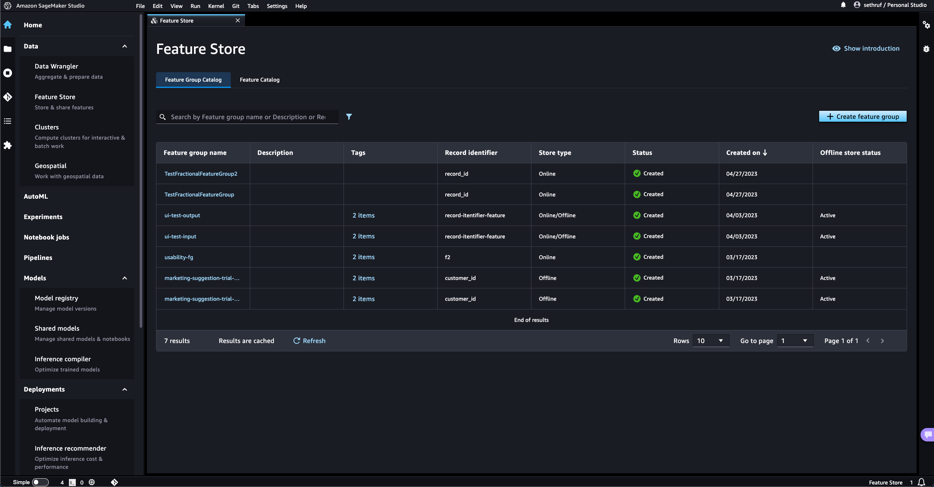The height and width of the screenshot is (487, 934).
Task: Go to previous results page arrow
Action: pos(868,341)
